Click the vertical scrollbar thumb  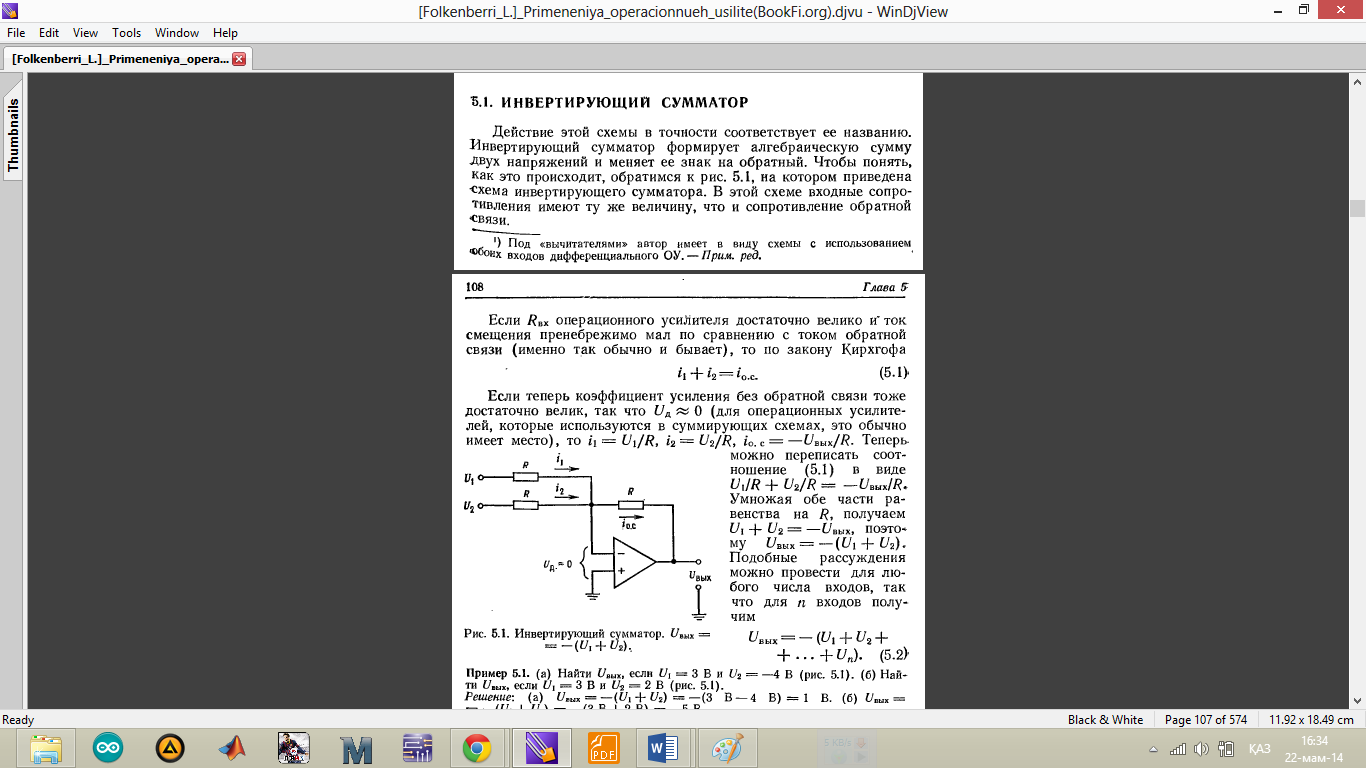click(1357, 208)
